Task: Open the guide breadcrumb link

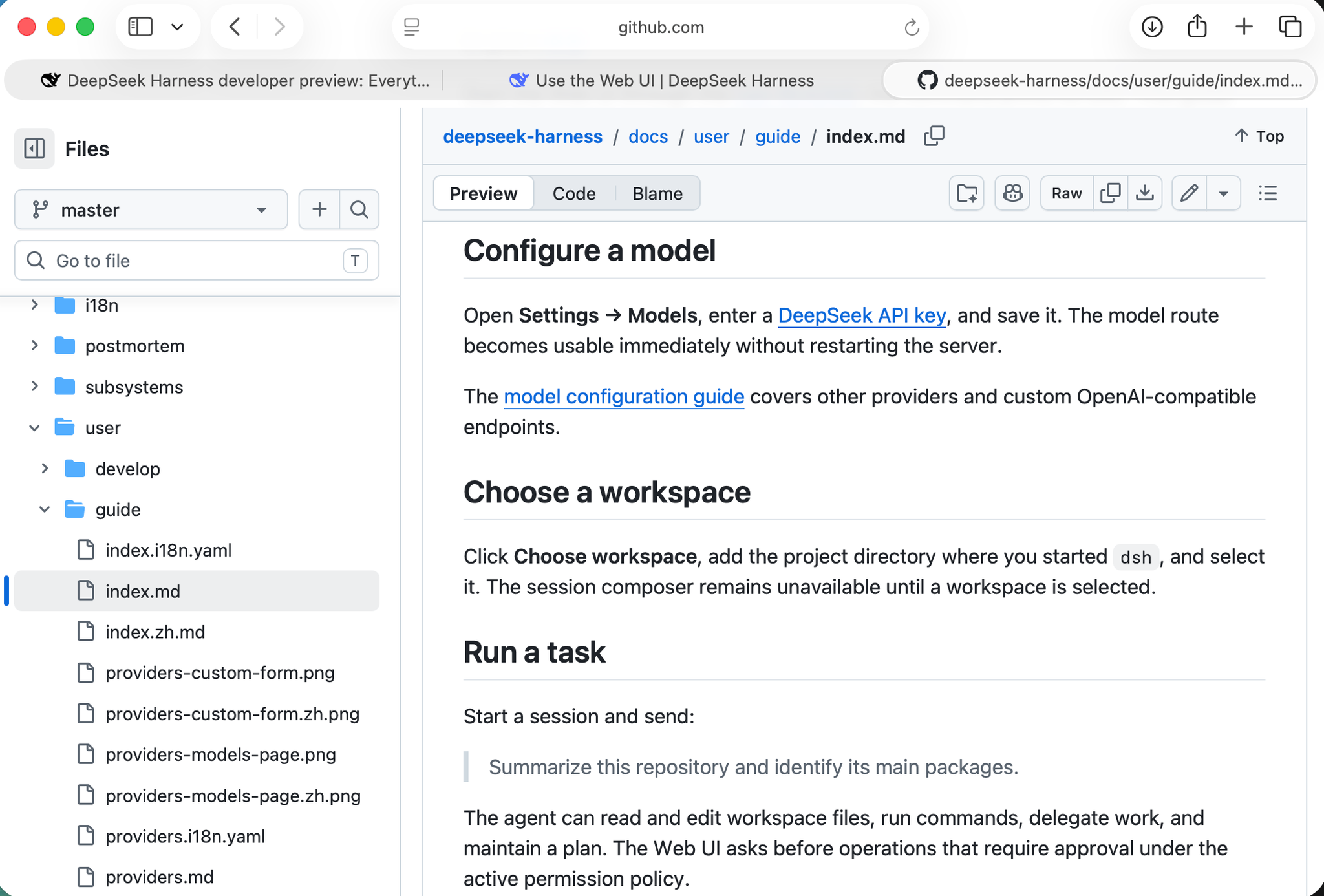Action: 778,136
